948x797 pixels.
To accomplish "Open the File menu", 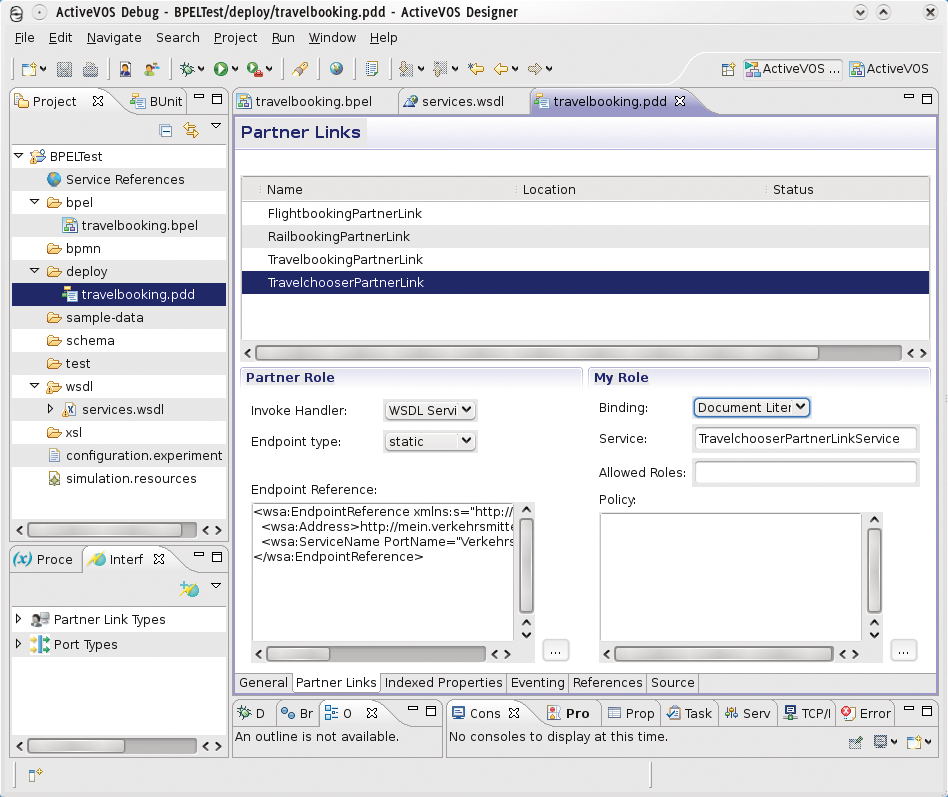I will pyautogui.click(x=24, y=37).
